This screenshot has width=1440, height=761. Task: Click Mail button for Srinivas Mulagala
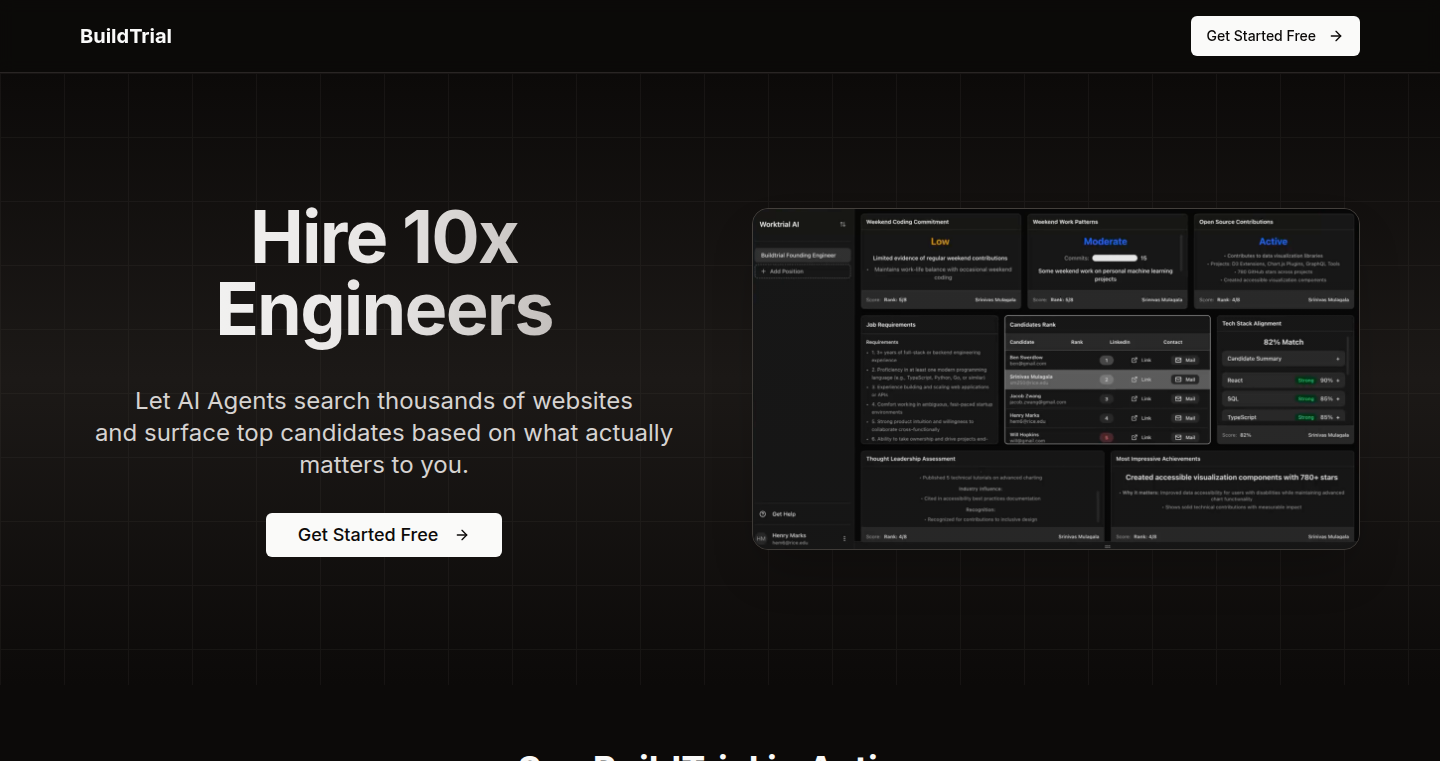tap(1185, 379)
